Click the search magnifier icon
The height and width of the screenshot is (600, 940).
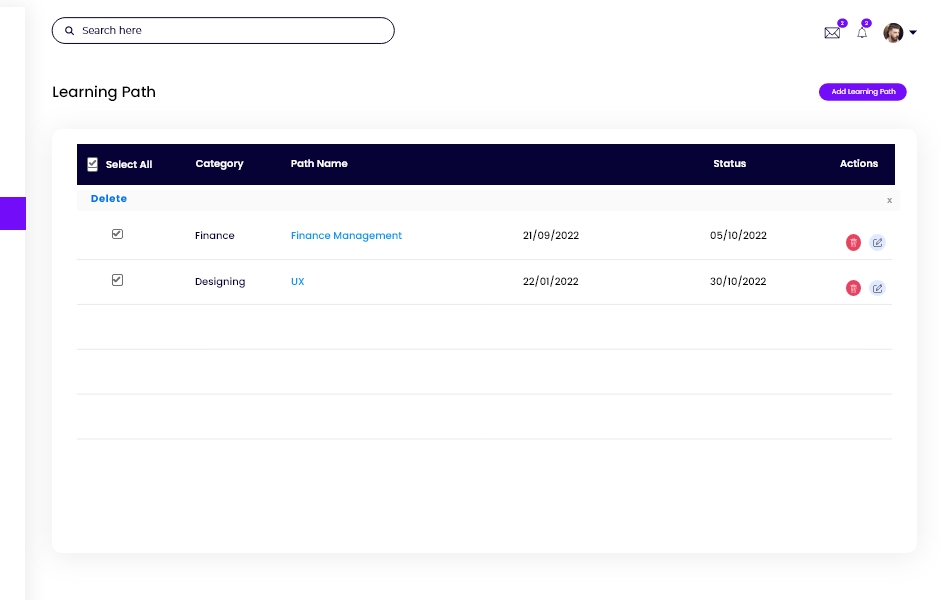click(70, 31)
